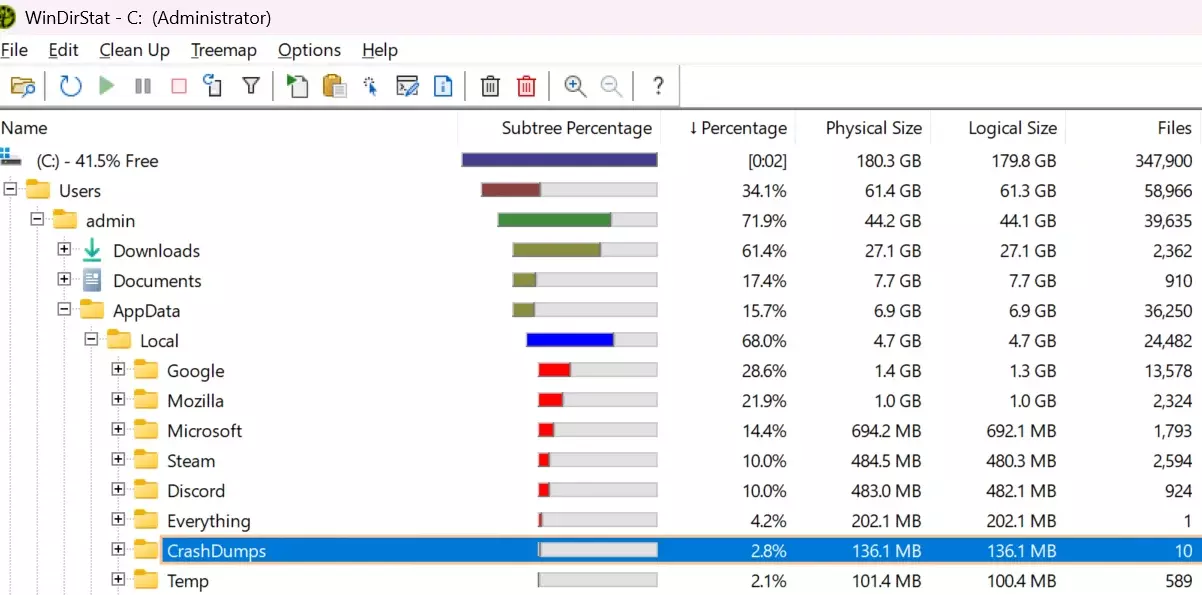Select the Discord folder row
Screen dimensions: 1202x595
point(601,490)
